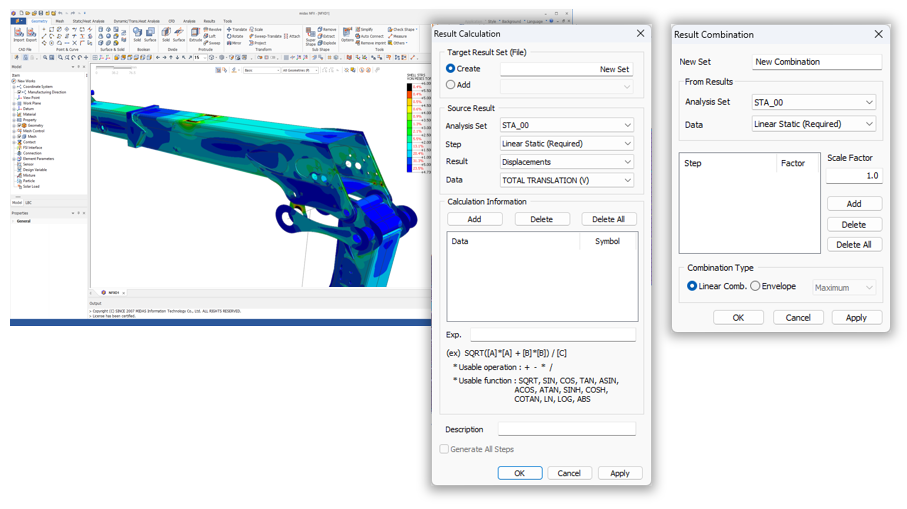Click the Scale Factor field showing 1.0
Image resolution: width=907 pixels, height=509 pixels.
[x=854, y=176]
